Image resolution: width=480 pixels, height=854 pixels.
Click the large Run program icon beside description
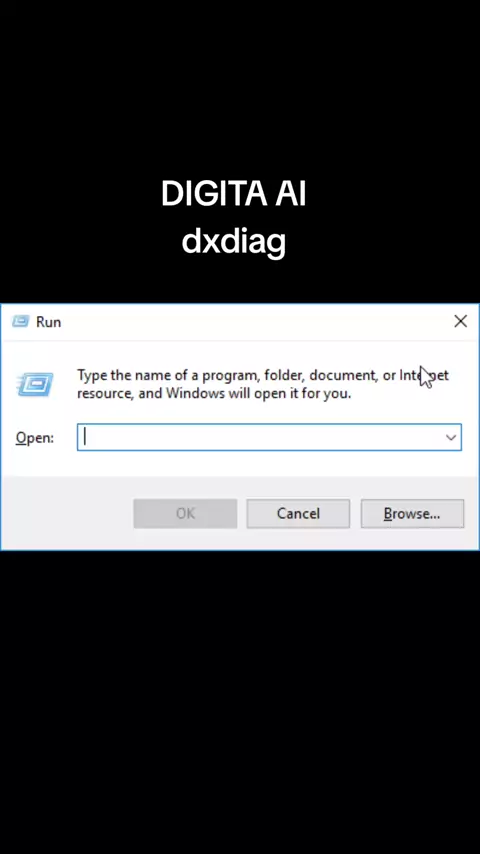click(35, 384)
